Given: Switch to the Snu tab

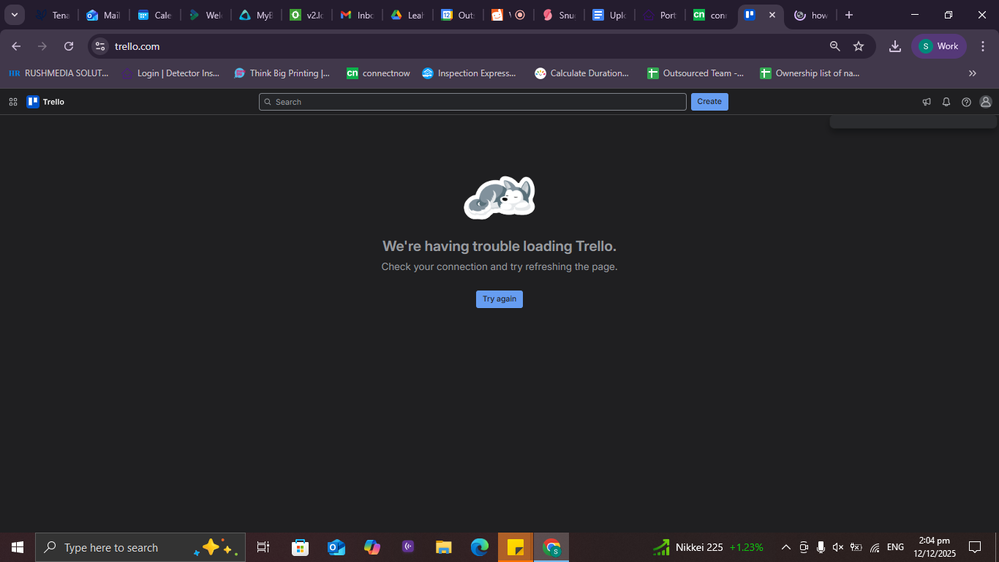Looking at the screenshot, I should click(559, 15).
